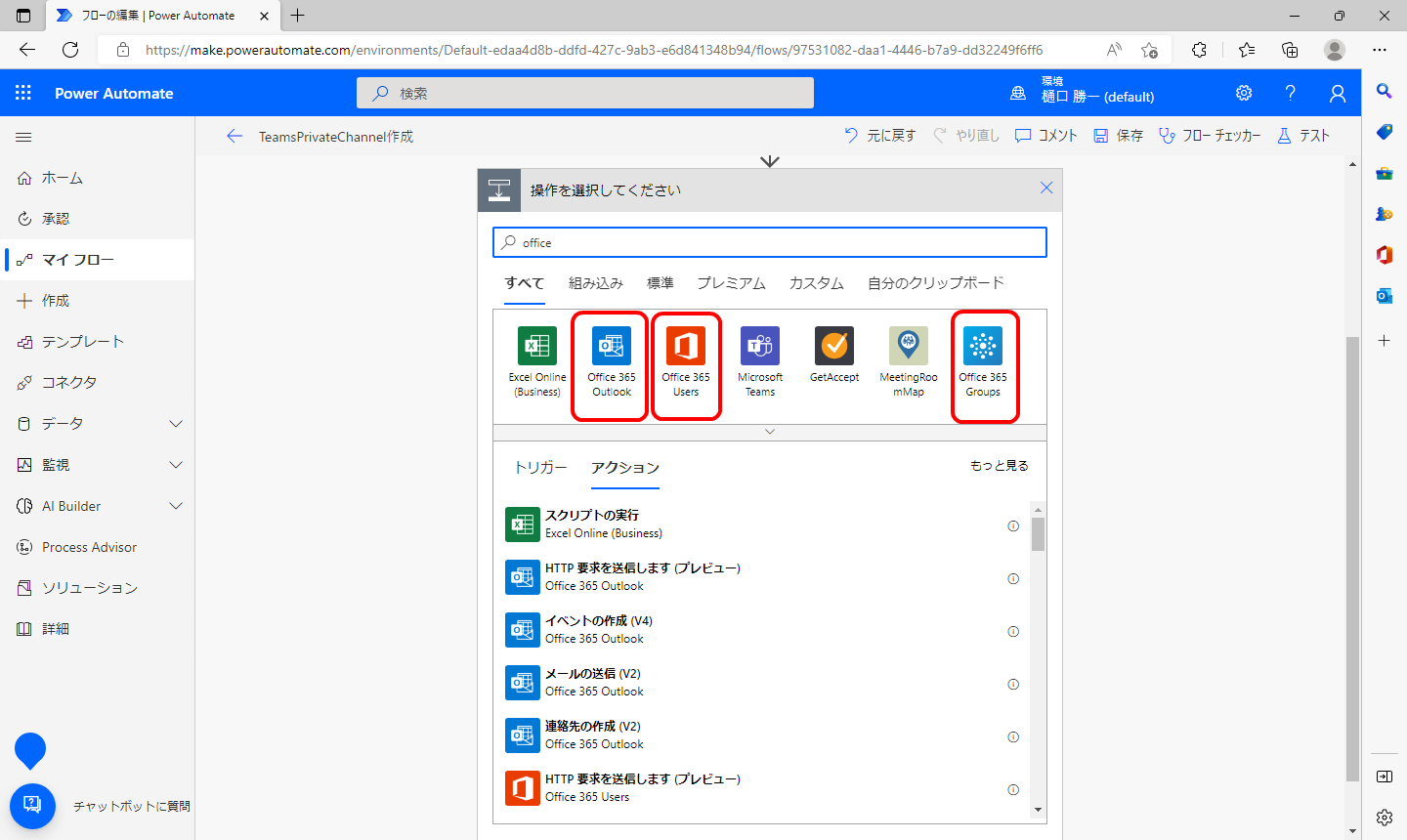
Task: Select the MeetingRoomMap connector
Action: tap(909, 362)
